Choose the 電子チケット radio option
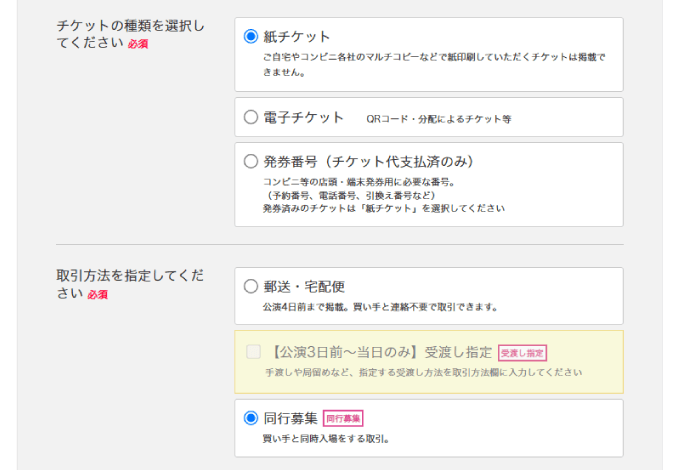Viewport: 680px width, 470px height. [x=251, y=117]
